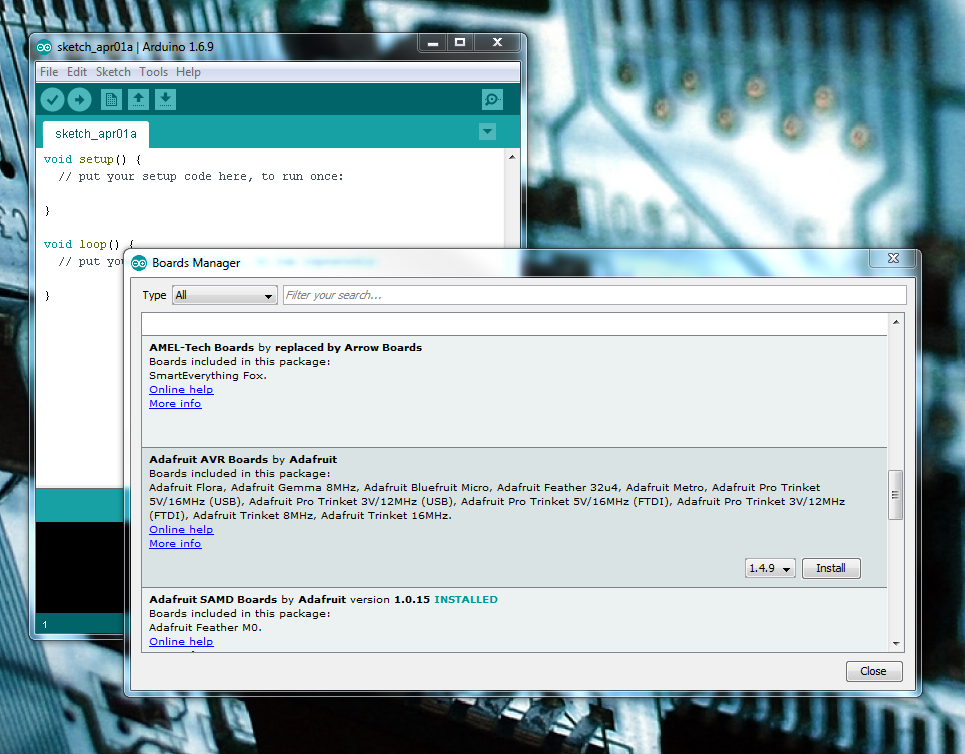Open Online help link for Adafruit SAMD Boards
The width and height of the screenshot is (965, 754).
[181, 641]
